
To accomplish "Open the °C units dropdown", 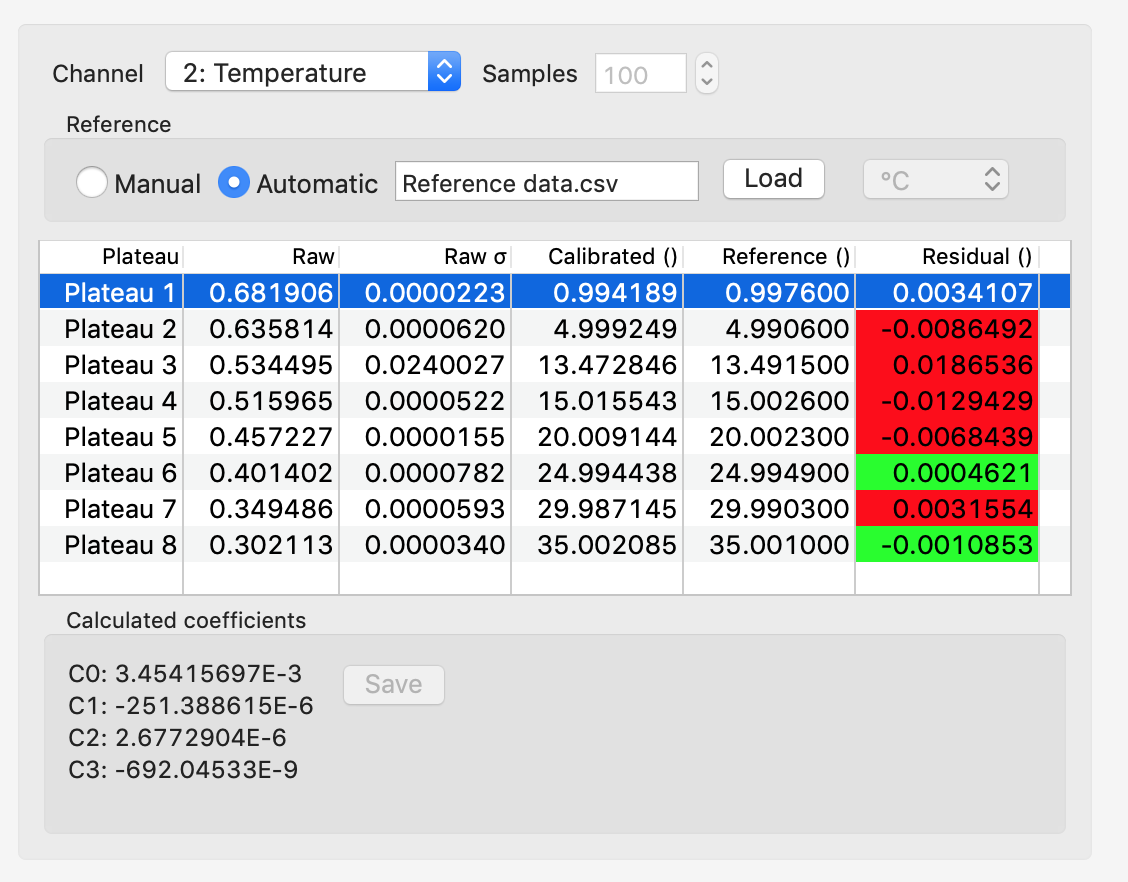I will [935, 180].
